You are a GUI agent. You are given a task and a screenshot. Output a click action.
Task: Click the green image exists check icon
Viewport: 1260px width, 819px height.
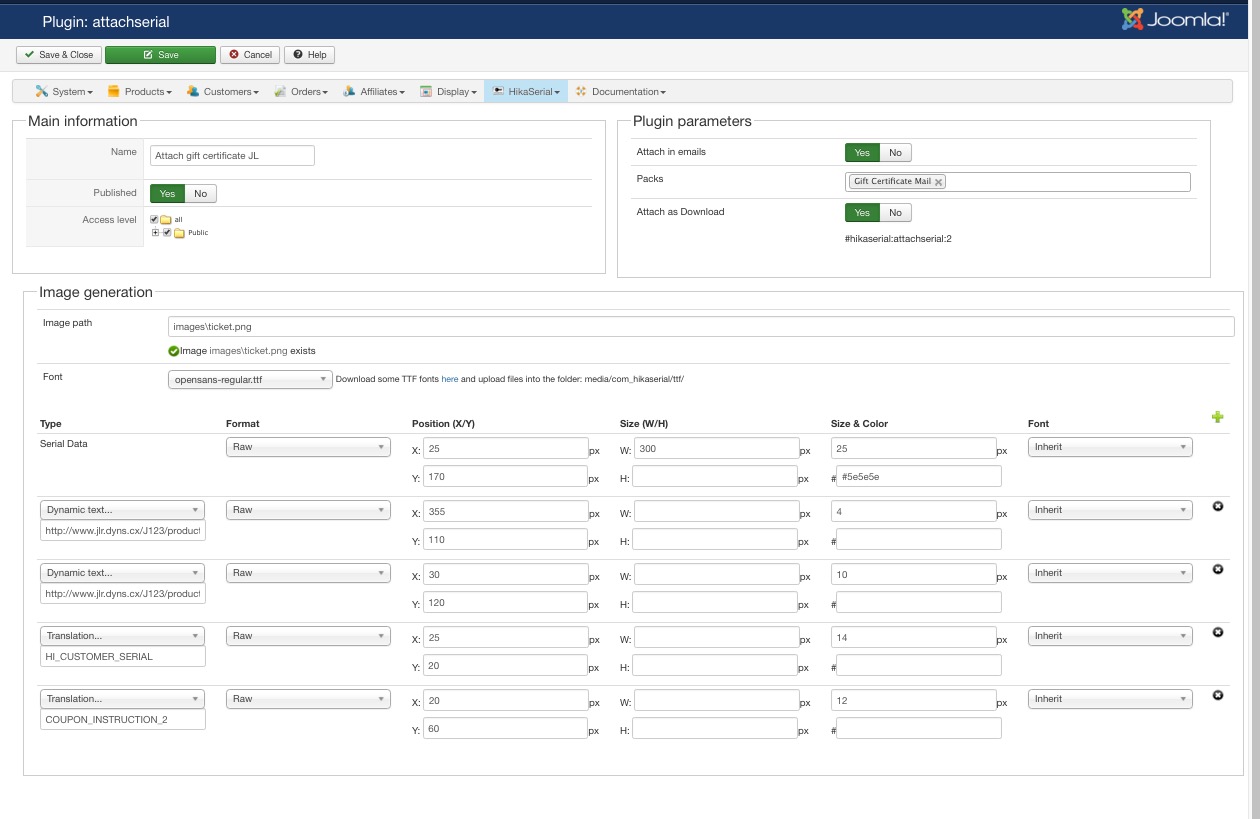click(x=174, y=351)
